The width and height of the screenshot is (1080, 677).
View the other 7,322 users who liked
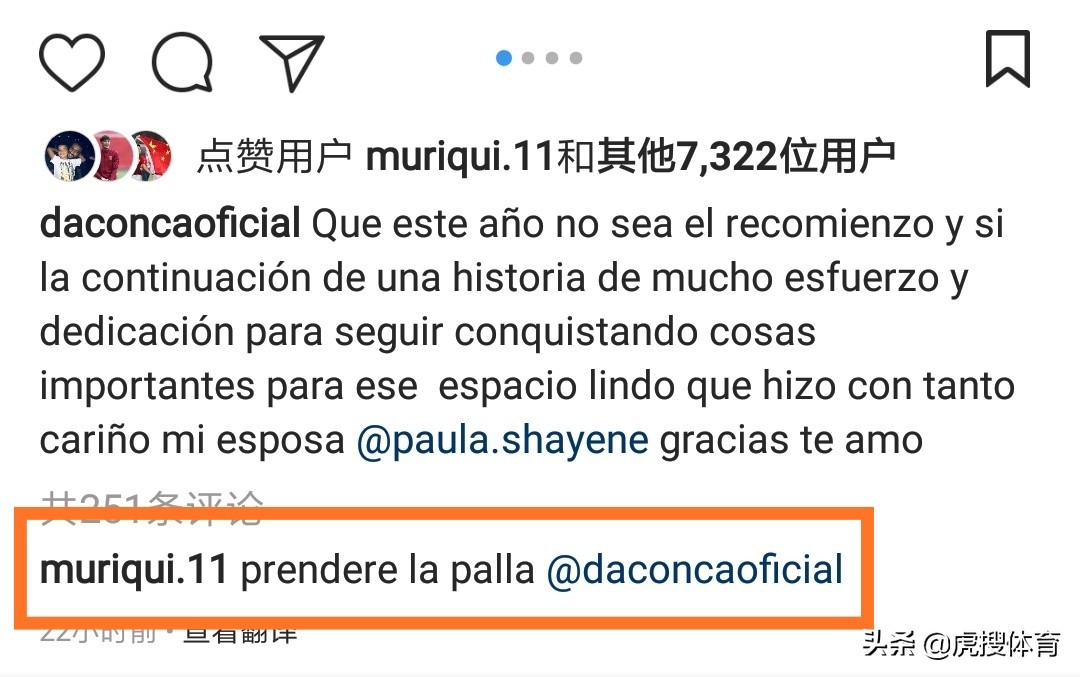coord(746,157)
